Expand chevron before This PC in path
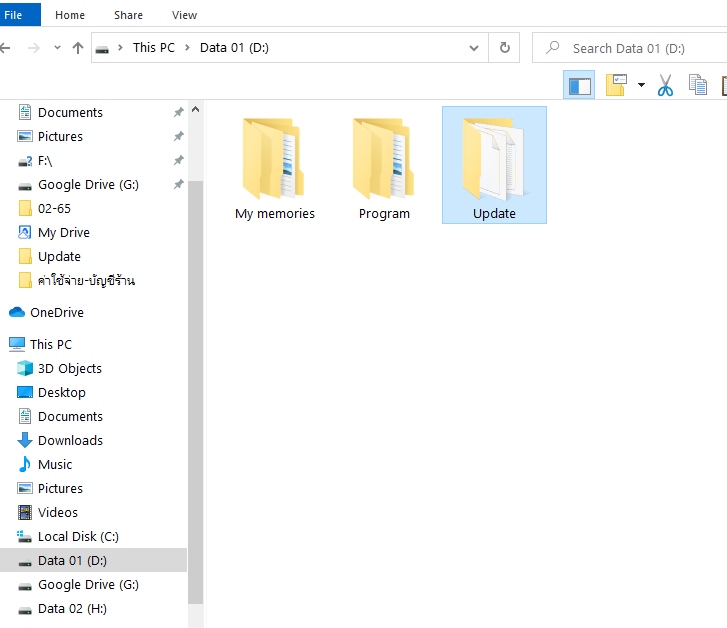 [x=120, y=47]
